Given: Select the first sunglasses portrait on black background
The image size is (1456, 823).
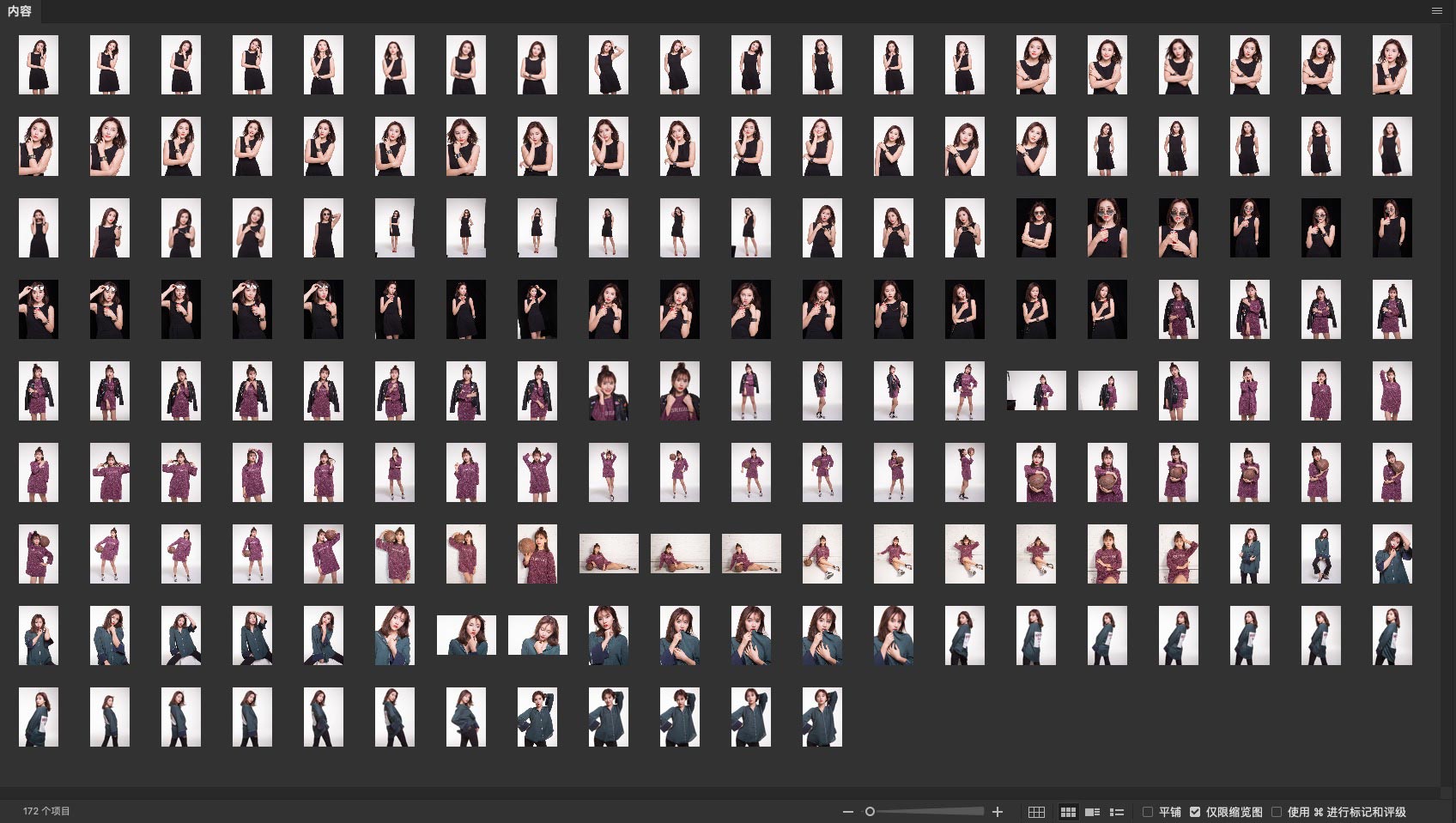Looking at the screenshot, I should click(1036, 227).
